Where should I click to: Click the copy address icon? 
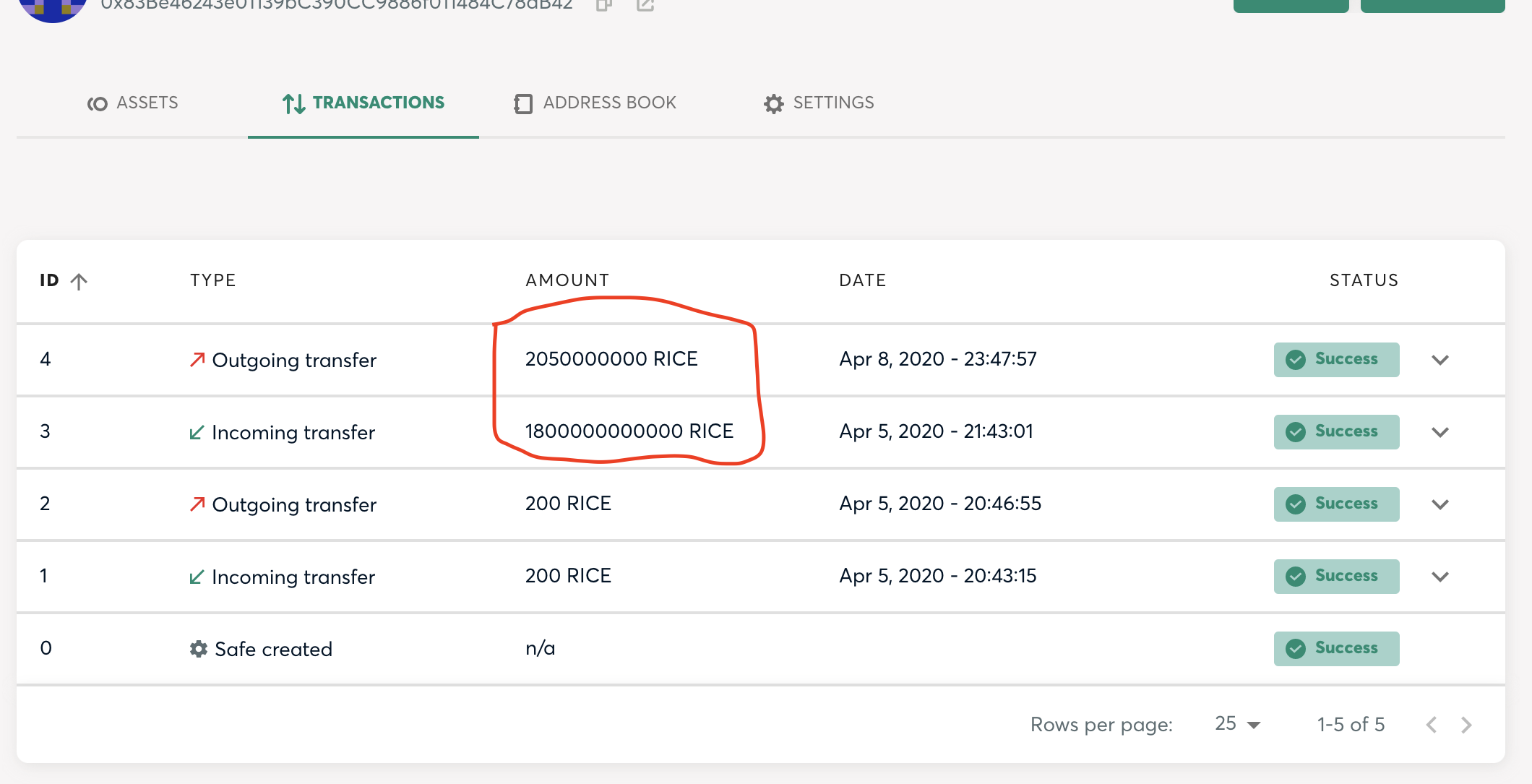604,5
